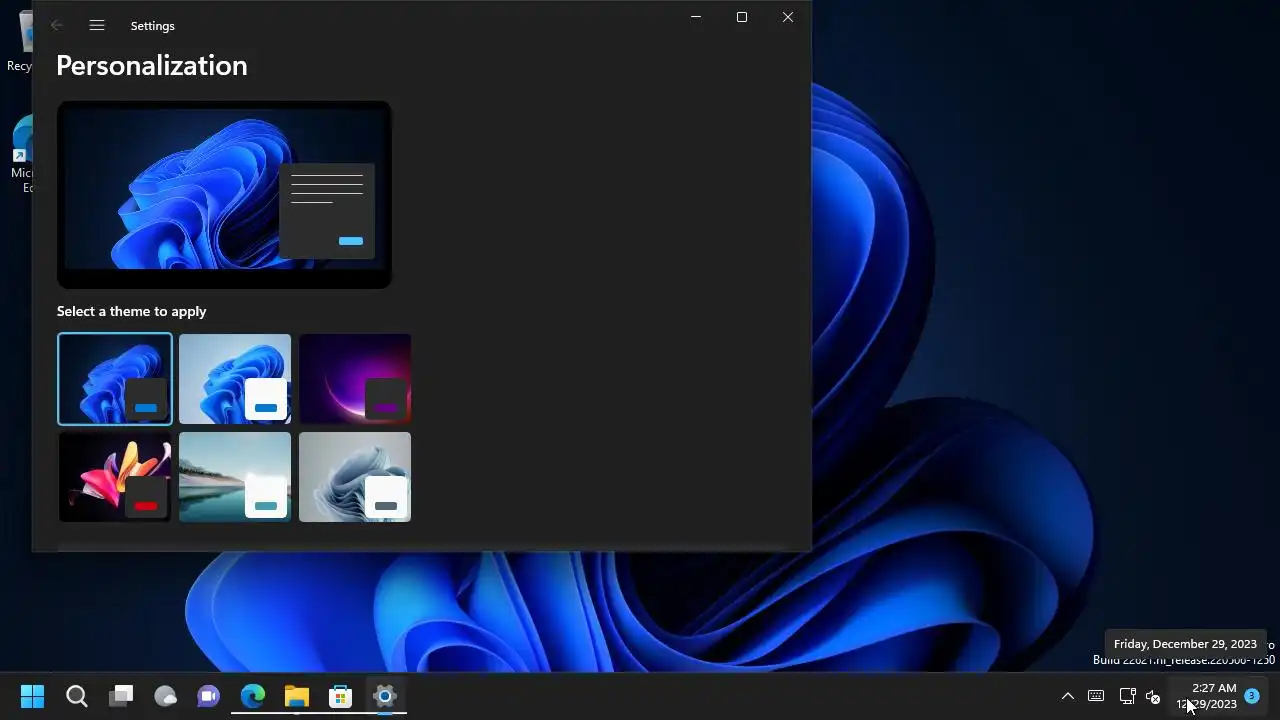Click the back arrow in Settings

tap(57, 26)
